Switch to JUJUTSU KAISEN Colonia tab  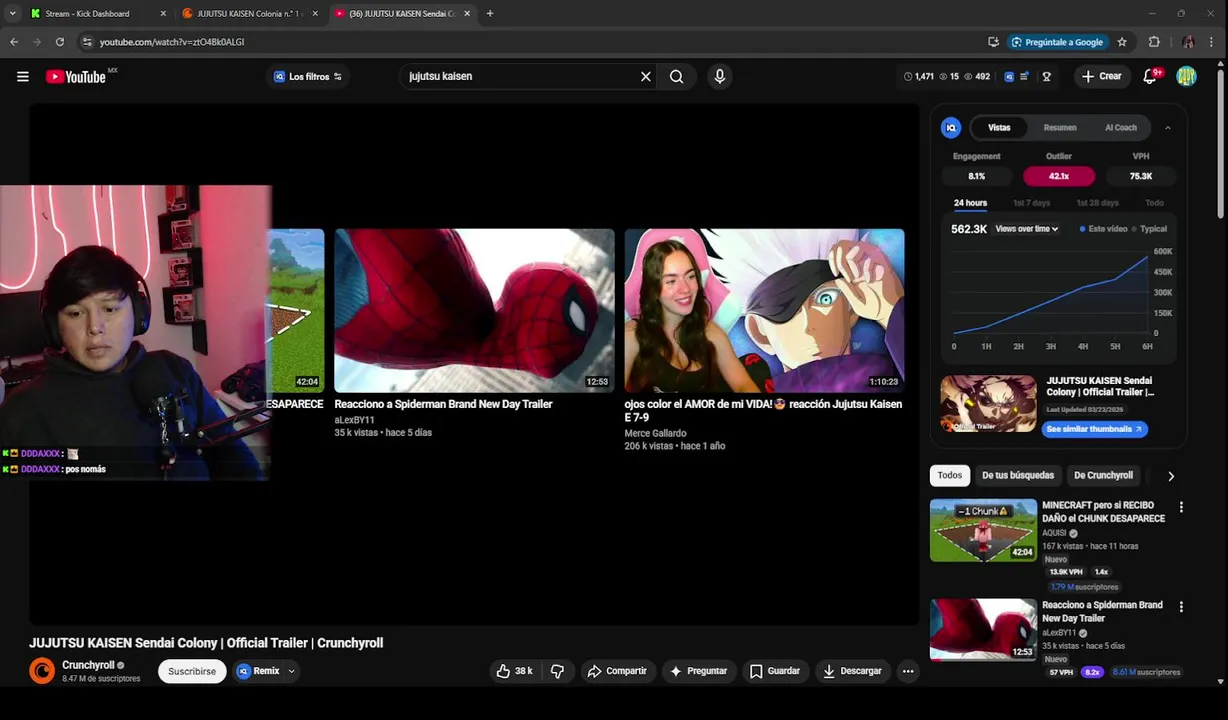pyautogui.click(x=250, y=13)
